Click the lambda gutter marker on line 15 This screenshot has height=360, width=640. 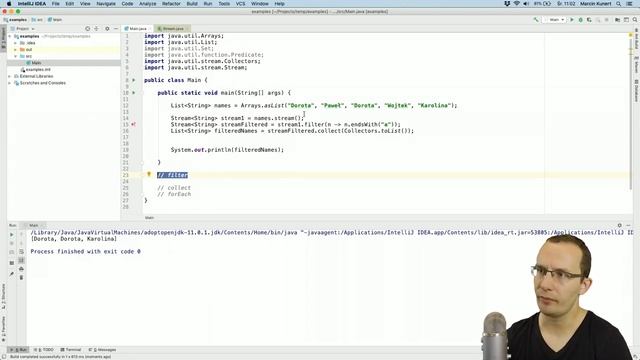133,124
